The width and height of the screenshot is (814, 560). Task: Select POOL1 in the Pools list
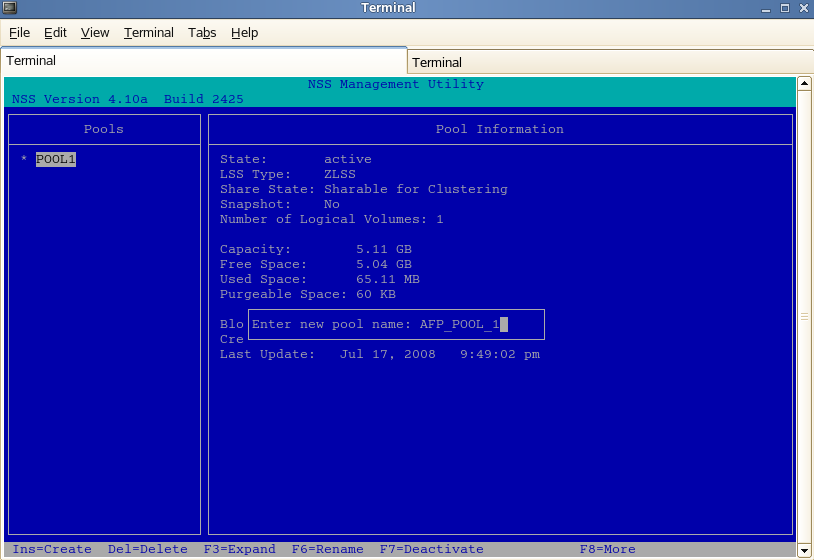pos(56,159)
